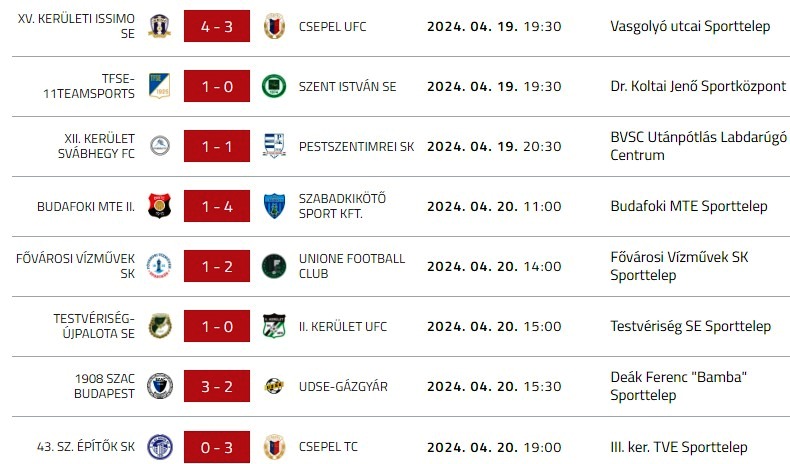
Task: Open the 4 - 3 match result
Action: 217,26
